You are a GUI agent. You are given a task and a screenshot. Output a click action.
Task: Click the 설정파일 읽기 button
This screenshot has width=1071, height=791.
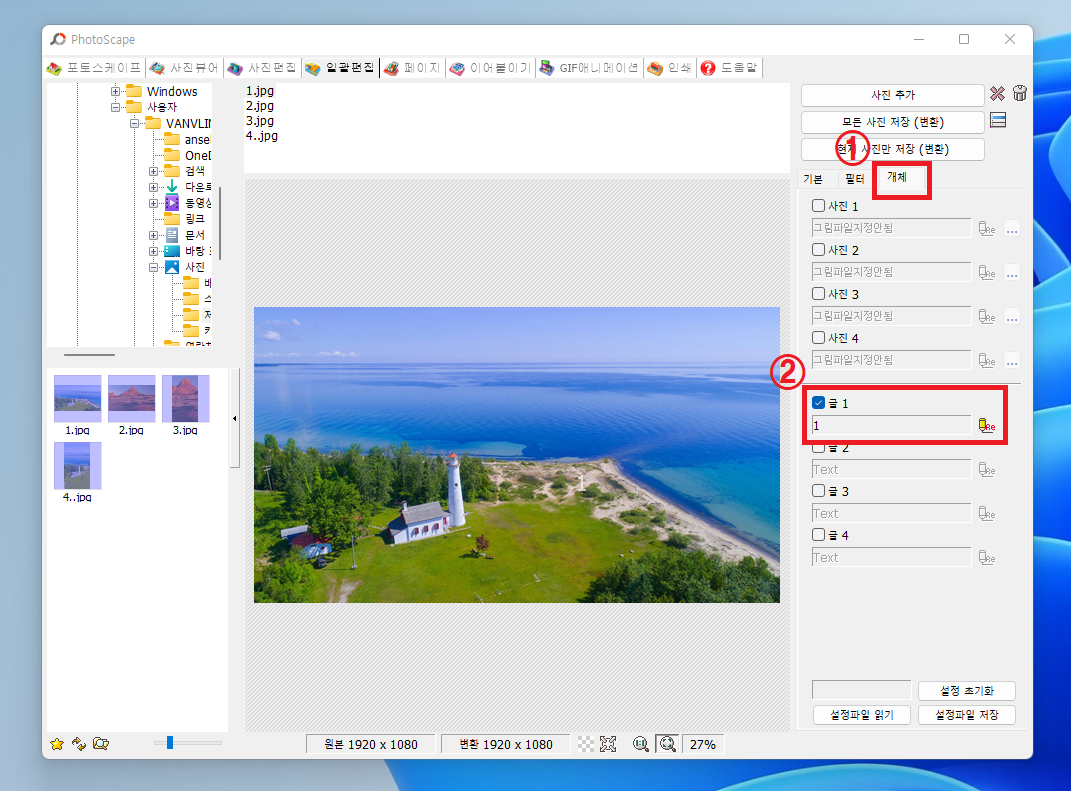[862, 714]
